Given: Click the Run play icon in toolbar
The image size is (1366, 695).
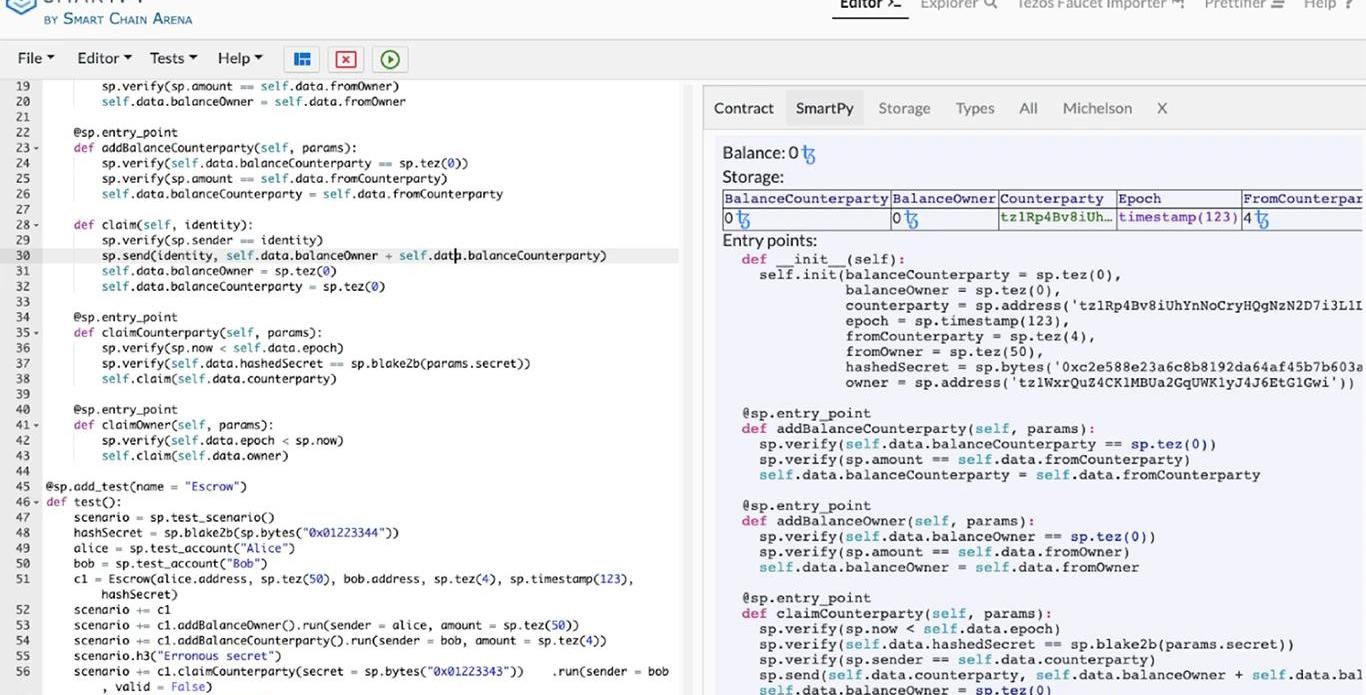Looking at the screenshot, I should [x=390, y=59].
